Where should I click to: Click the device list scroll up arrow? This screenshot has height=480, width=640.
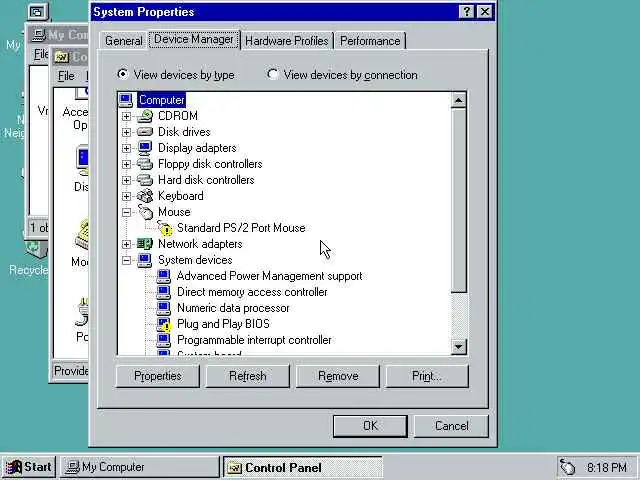[458, 100]
